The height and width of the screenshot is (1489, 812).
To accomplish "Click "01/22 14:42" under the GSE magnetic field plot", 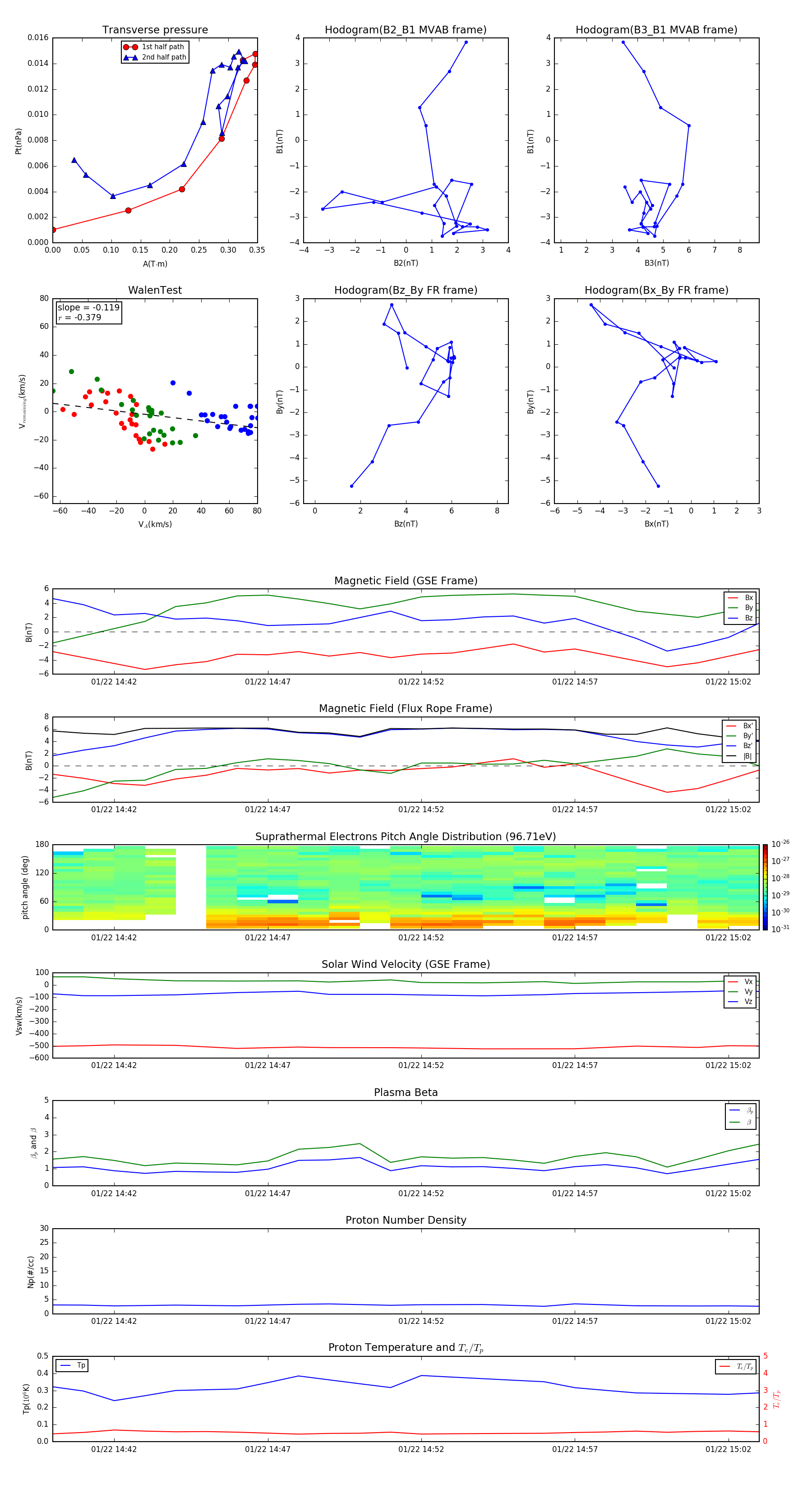I will pos(114,682).
